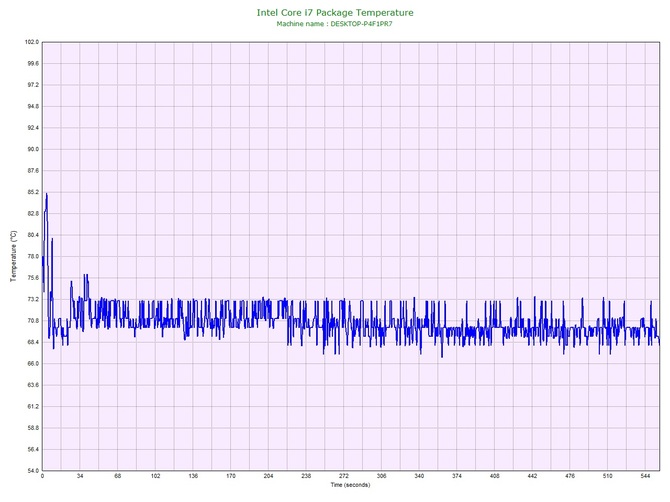Click the 408 seconds time axis tick
Image resolution: width=670 pixels, height=502 pixels.
[494, 476]
